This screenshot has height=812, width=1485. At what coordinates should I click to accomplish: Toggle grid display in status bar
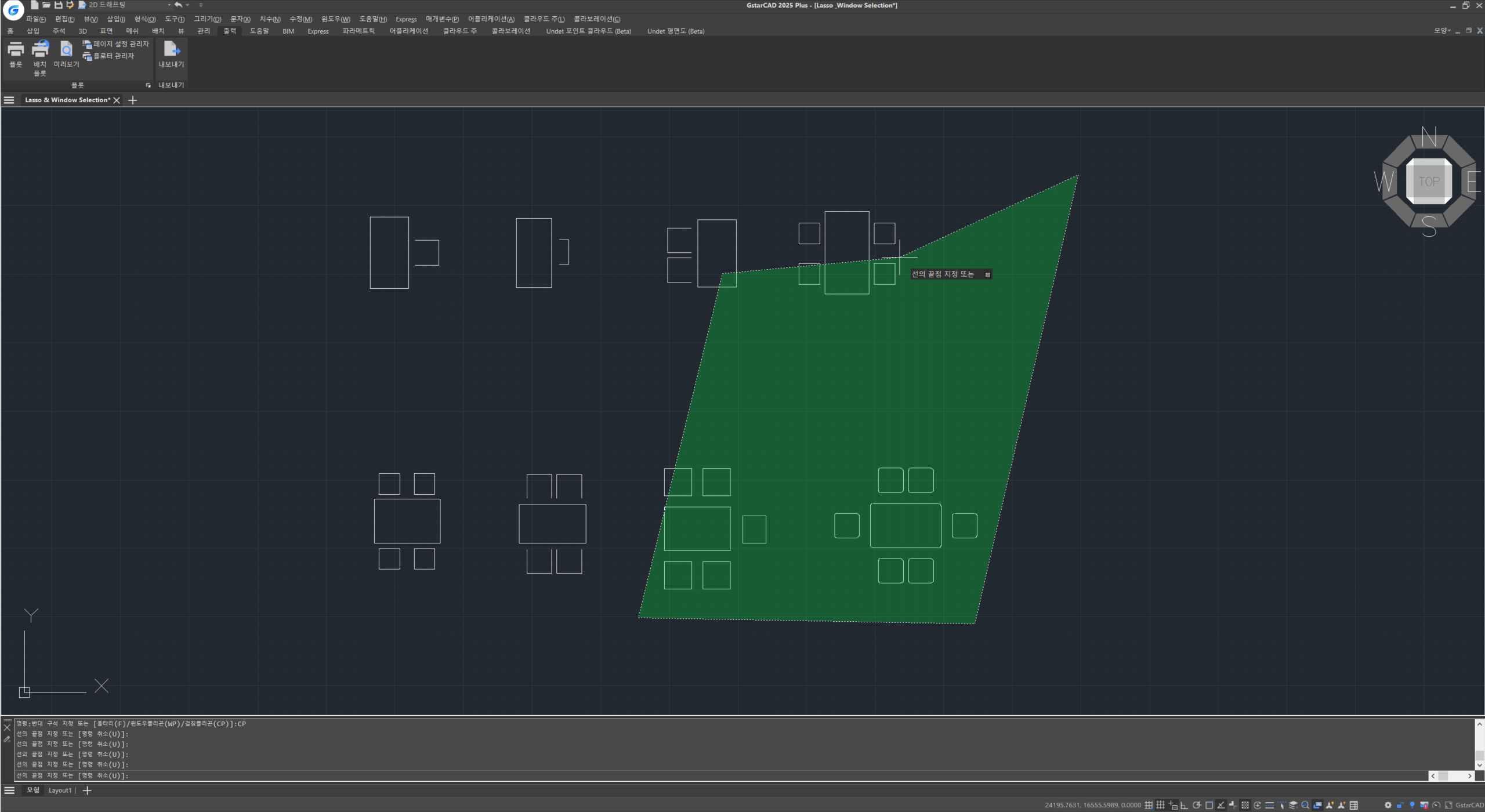point(1160,805)
